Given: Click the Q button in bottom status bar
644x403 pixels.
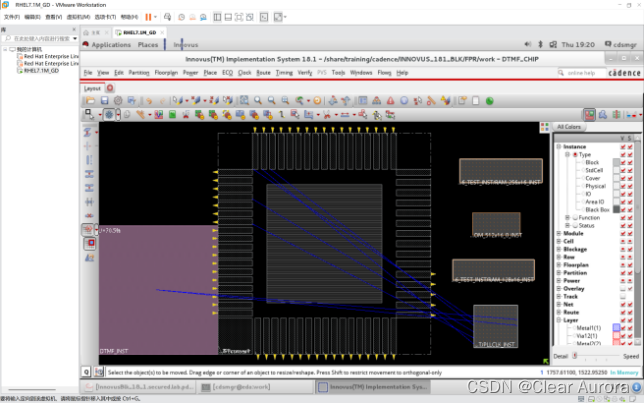Looking at the screenshot, I should (86, 372).
